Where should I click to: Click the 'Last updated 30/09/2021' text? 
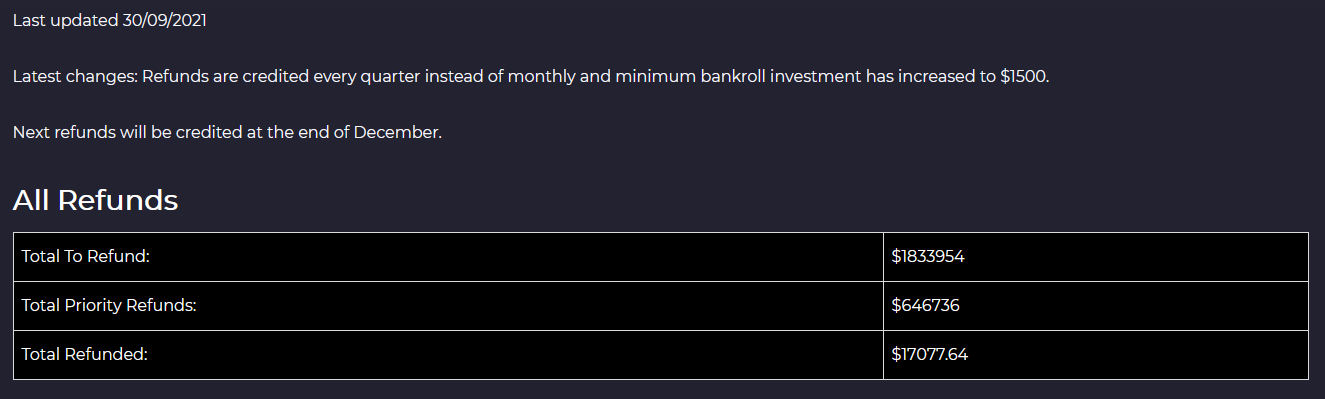tap(109, 20)
